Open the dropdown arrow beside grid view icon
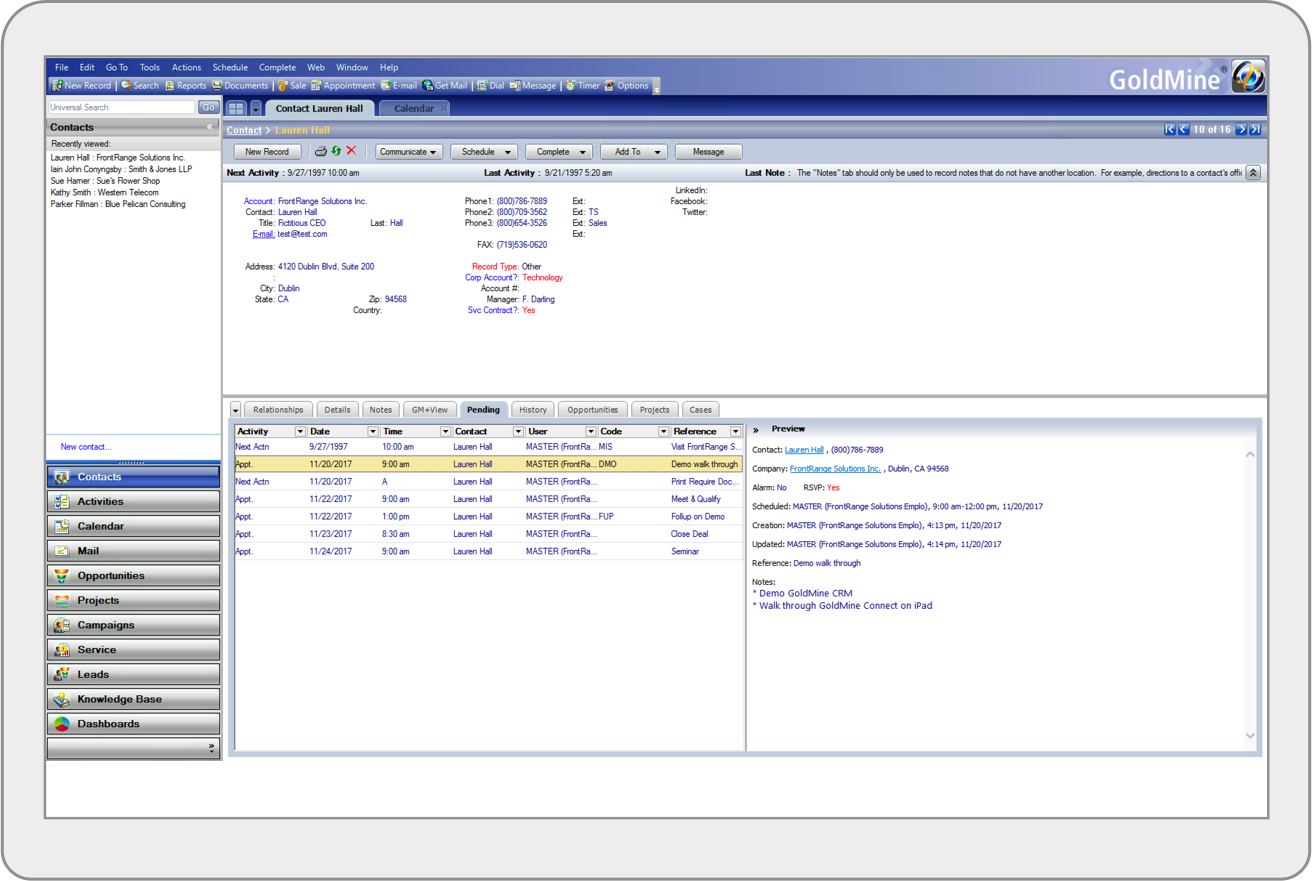 click(255, 108)
